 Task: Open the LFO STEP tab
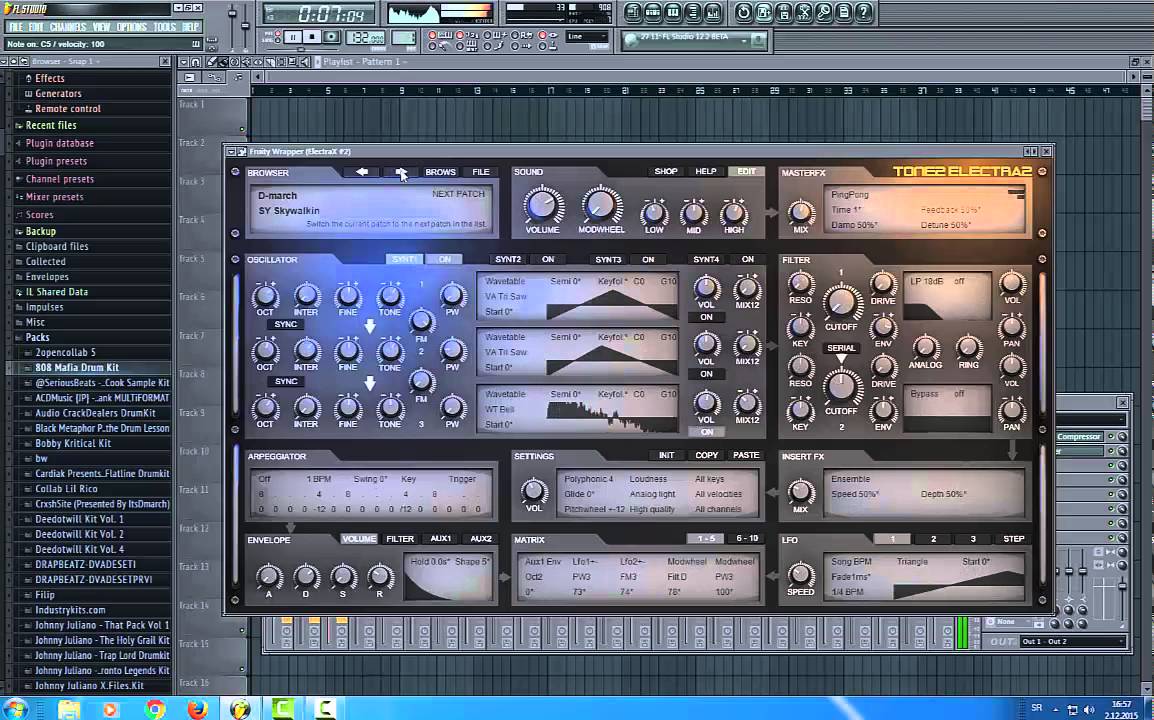tap(1013, 539)
